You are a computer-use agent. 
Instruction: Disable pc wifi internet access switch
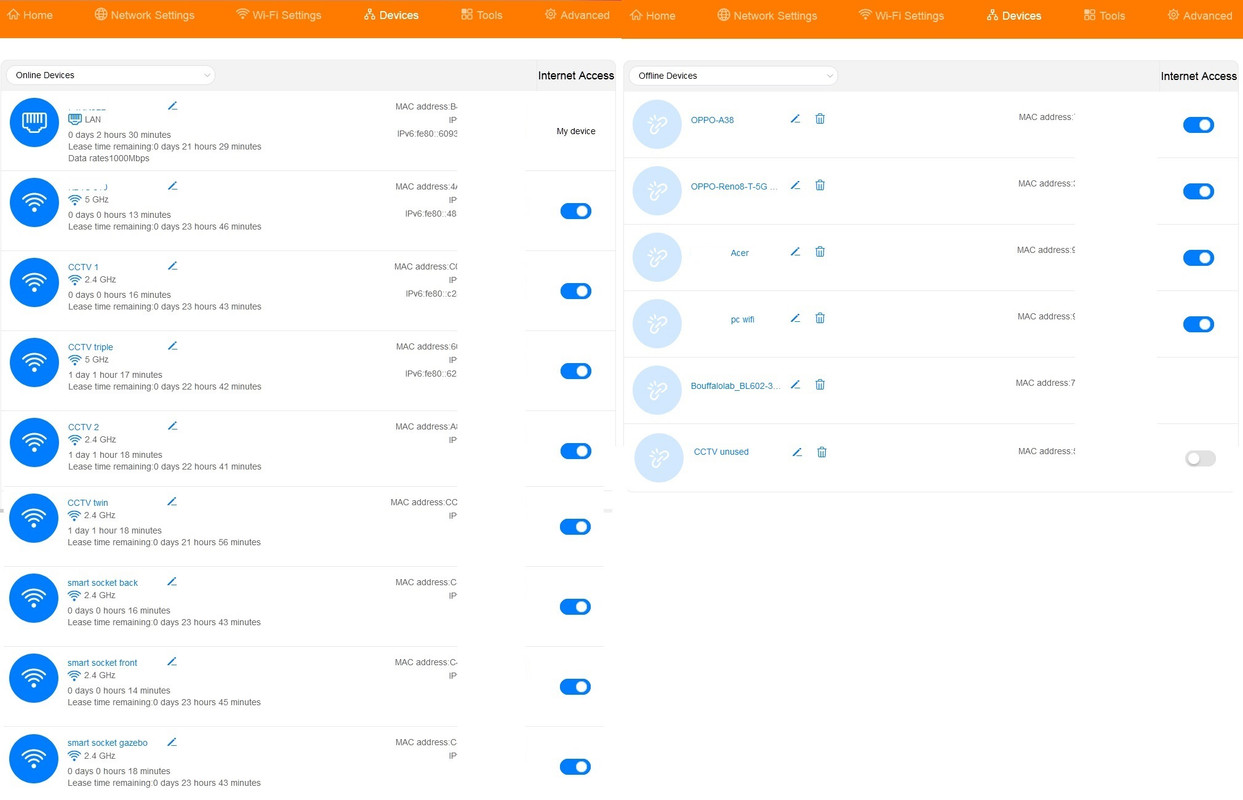(x=1198, y=324)
